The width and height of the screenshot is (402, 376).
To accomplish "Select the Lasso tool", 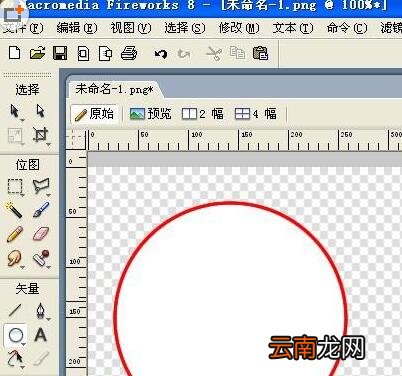I will tap(41, 186).
